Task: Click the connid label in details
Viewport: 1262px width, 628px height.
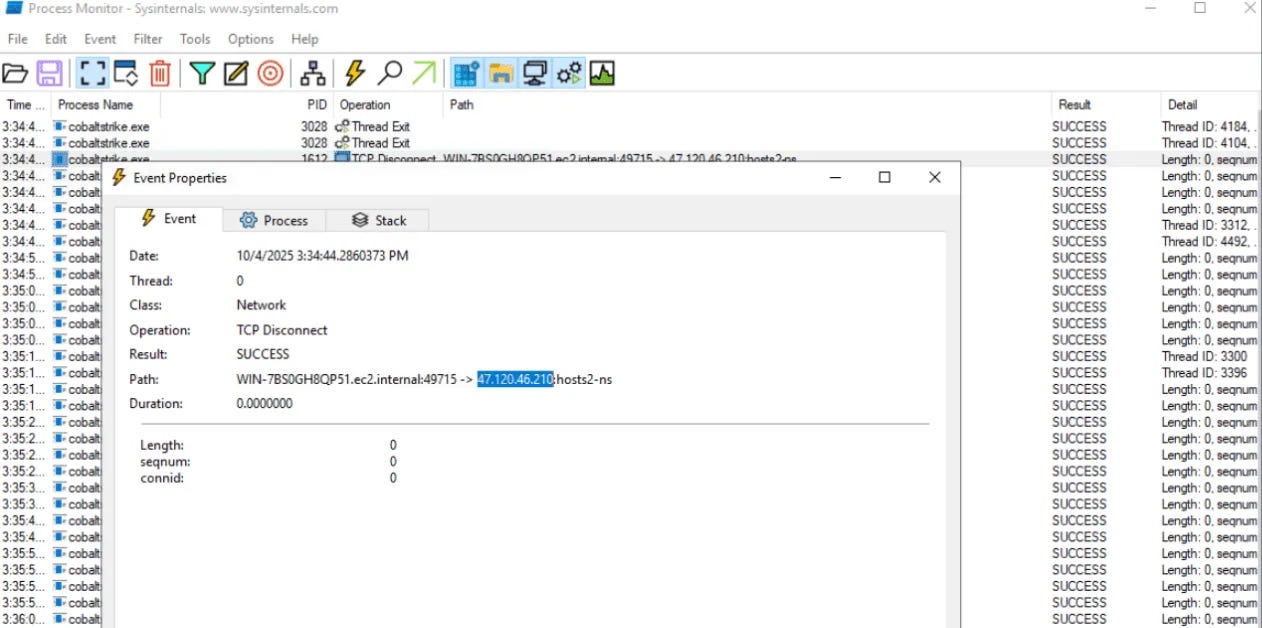Action: [162, 478]
